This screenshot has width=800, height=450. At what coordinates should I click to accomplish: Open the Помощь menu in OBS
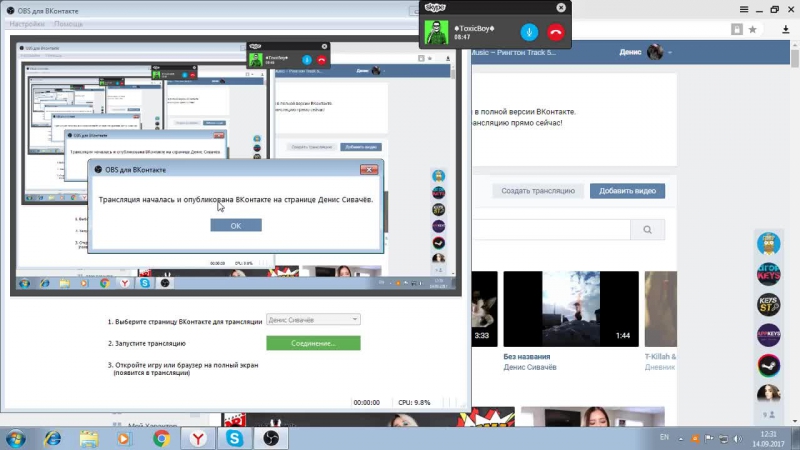68,24
